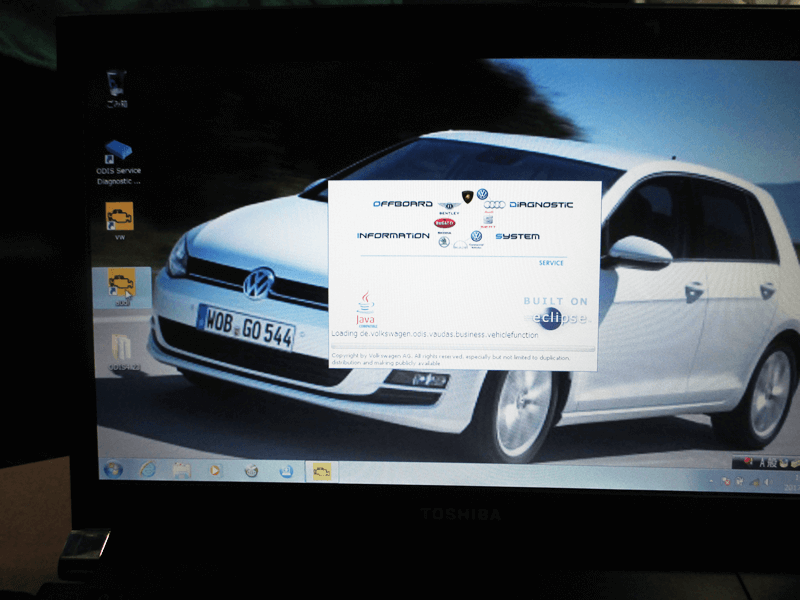The width and height of the screenshot is (800, 600).
Task: Open the volume speaker tray icon
Action: point(767,482)
